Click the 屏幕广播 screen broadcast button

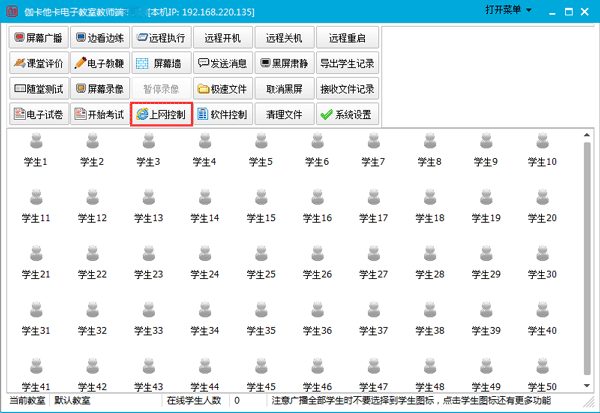[x=39, y=37]
